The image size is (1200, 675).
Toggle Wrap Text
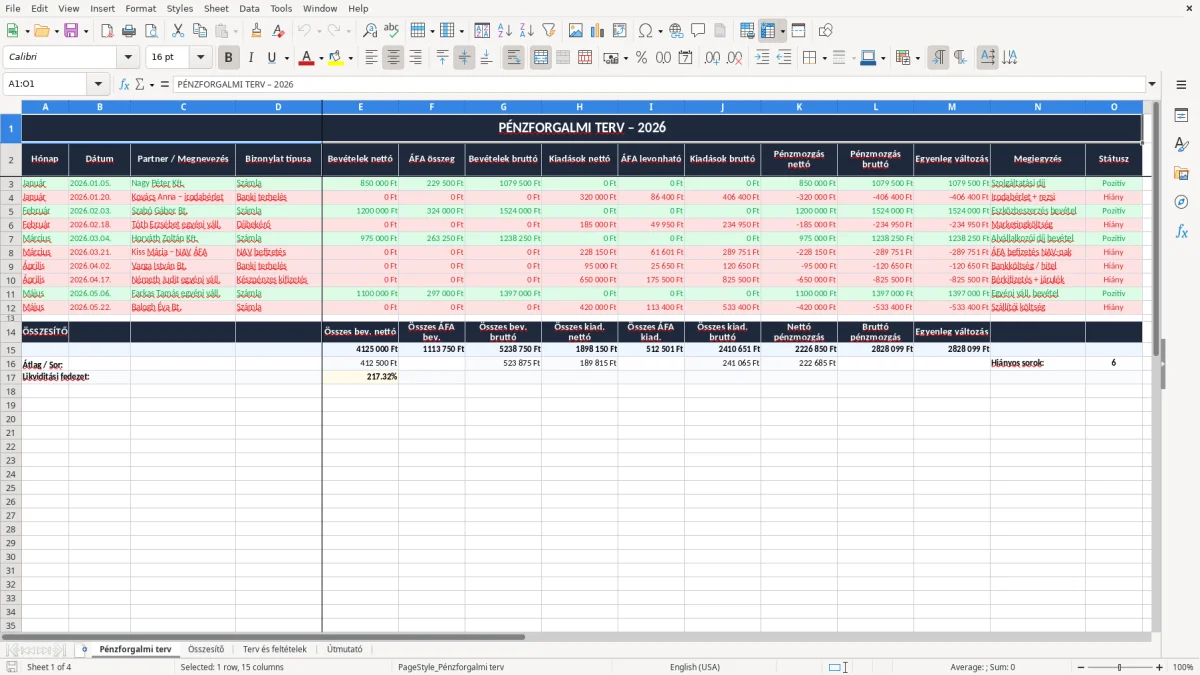(x=513, y=58)
